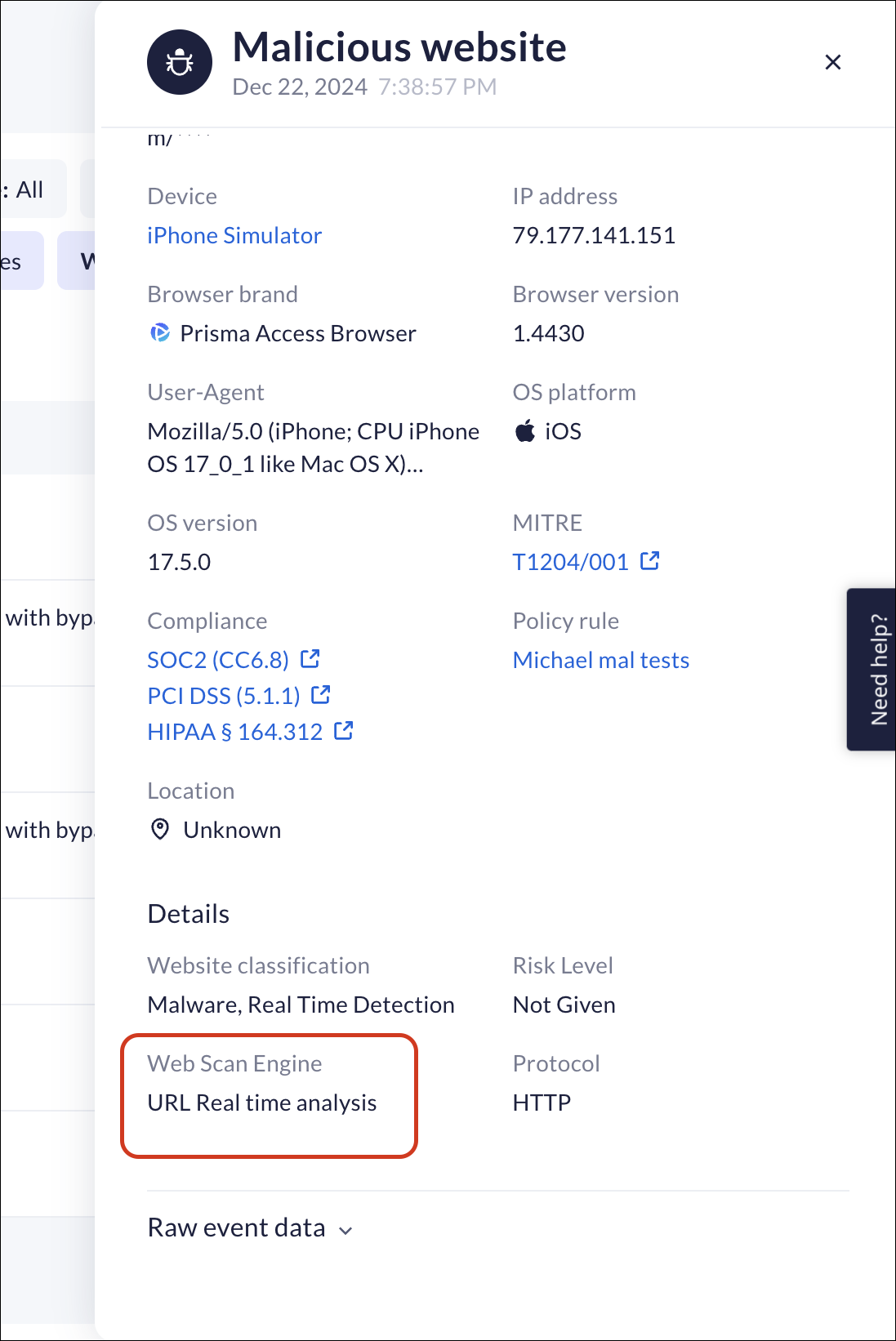Click the truncated User-Agent string value

(313, 448)
